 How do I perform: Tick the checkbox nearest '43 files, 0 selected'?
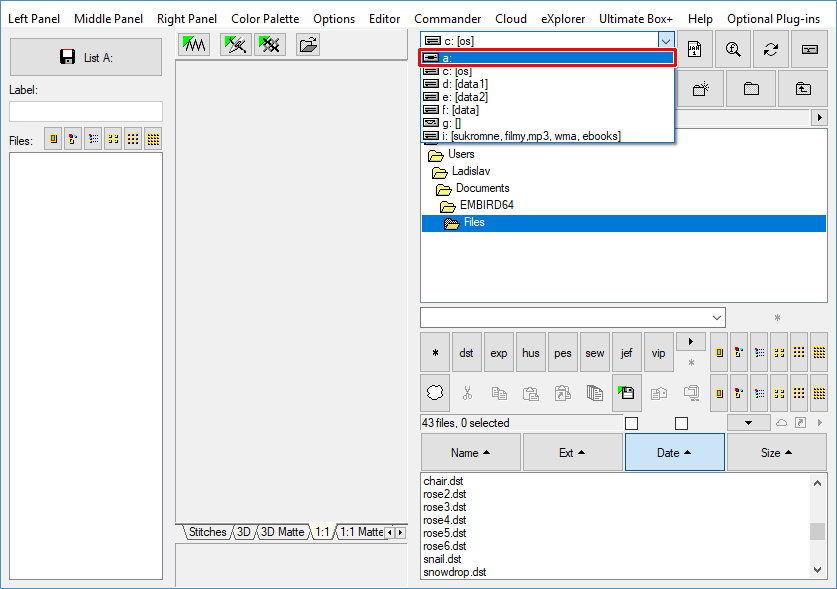(631, 423)
